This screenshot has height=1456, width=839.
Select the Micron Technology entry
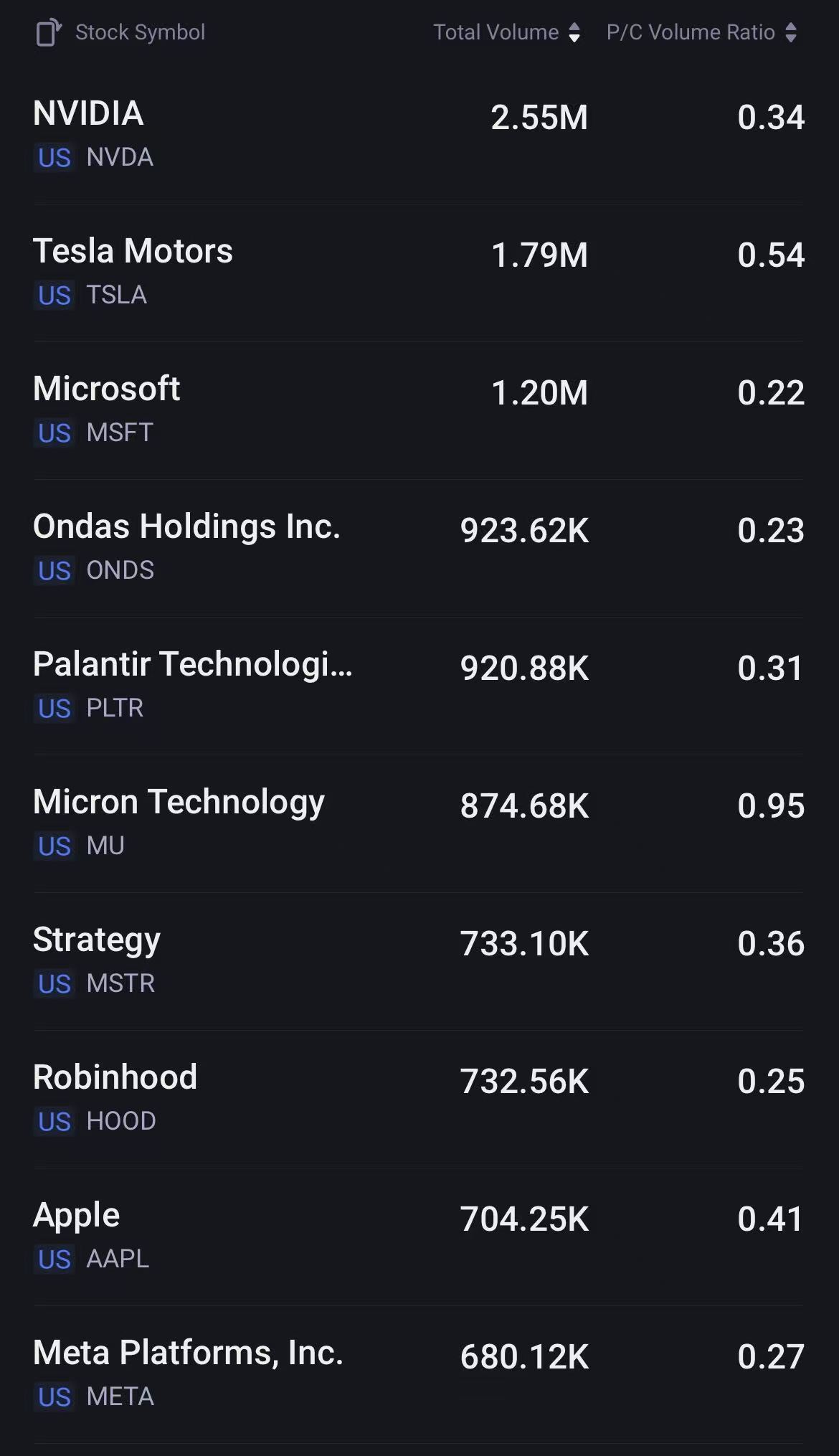[x=419, y=823]
